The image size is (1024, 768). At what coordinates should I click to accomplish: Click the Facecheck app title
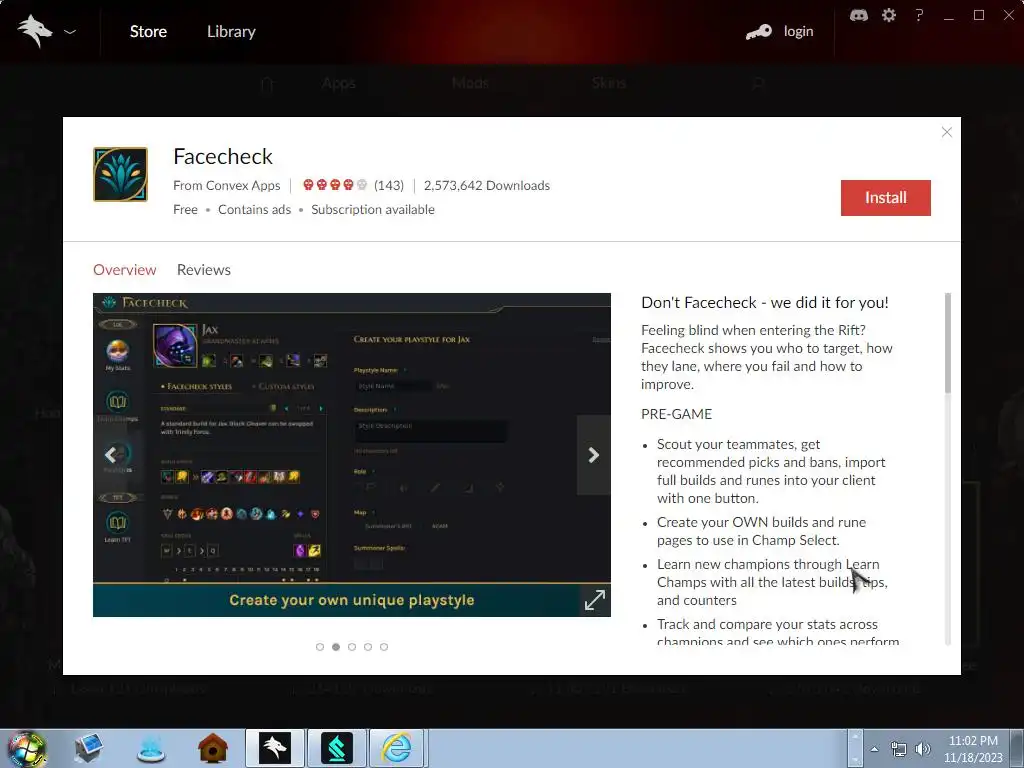point(223,157)
